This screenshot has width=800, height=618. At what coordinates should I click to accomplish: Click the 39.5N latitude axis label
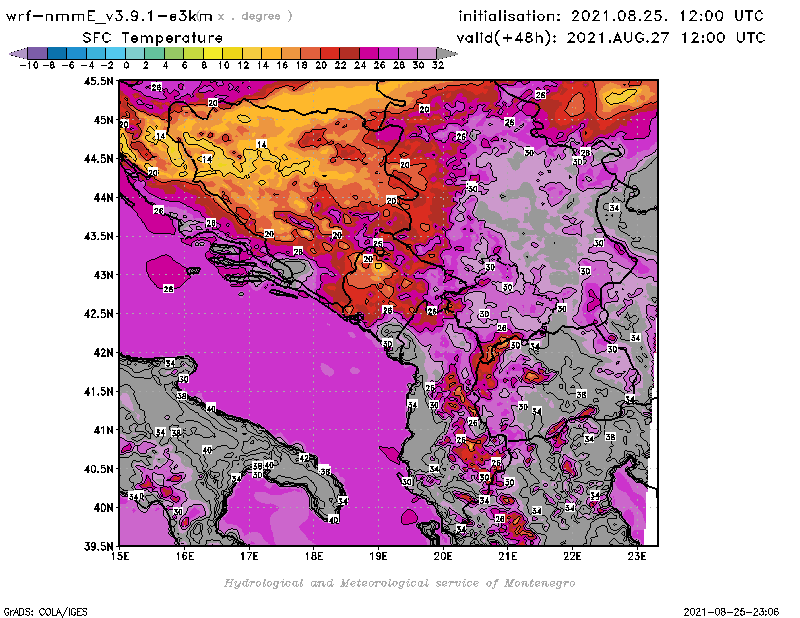pyautogui.click(x=98, y=546)
